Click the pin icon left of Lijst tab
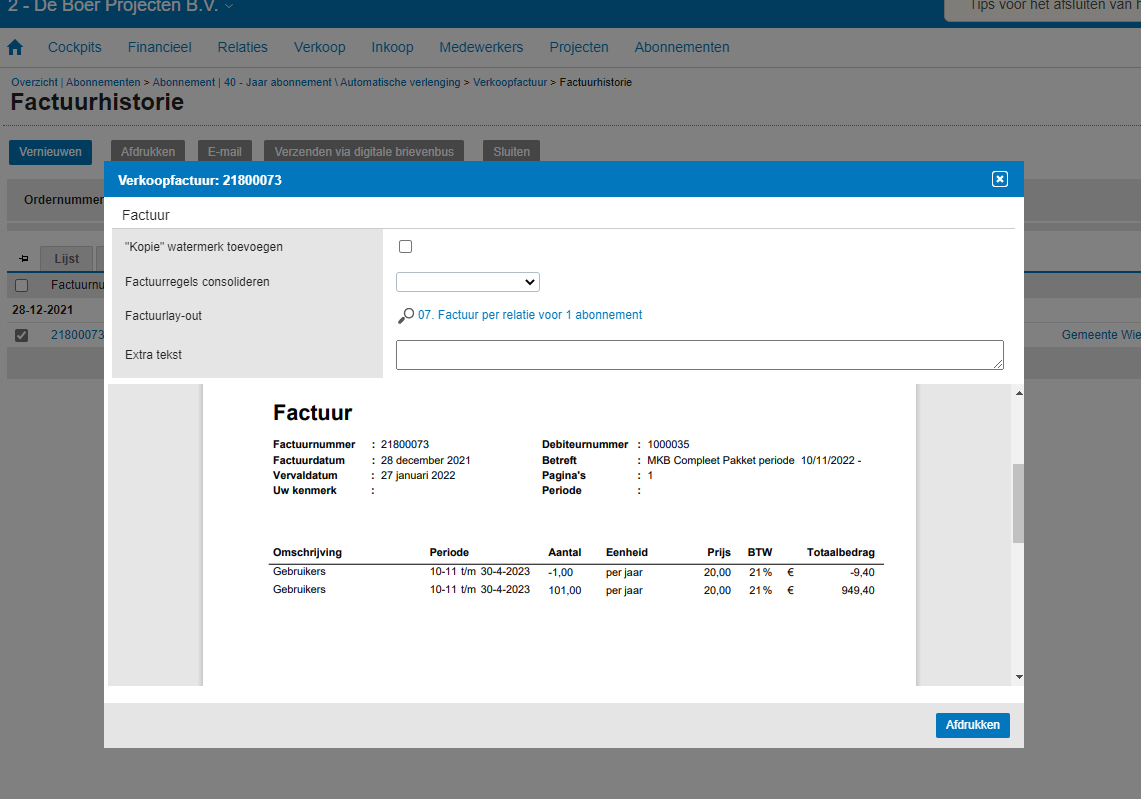Screen dimensions: 1141x799 click(24, 258)
